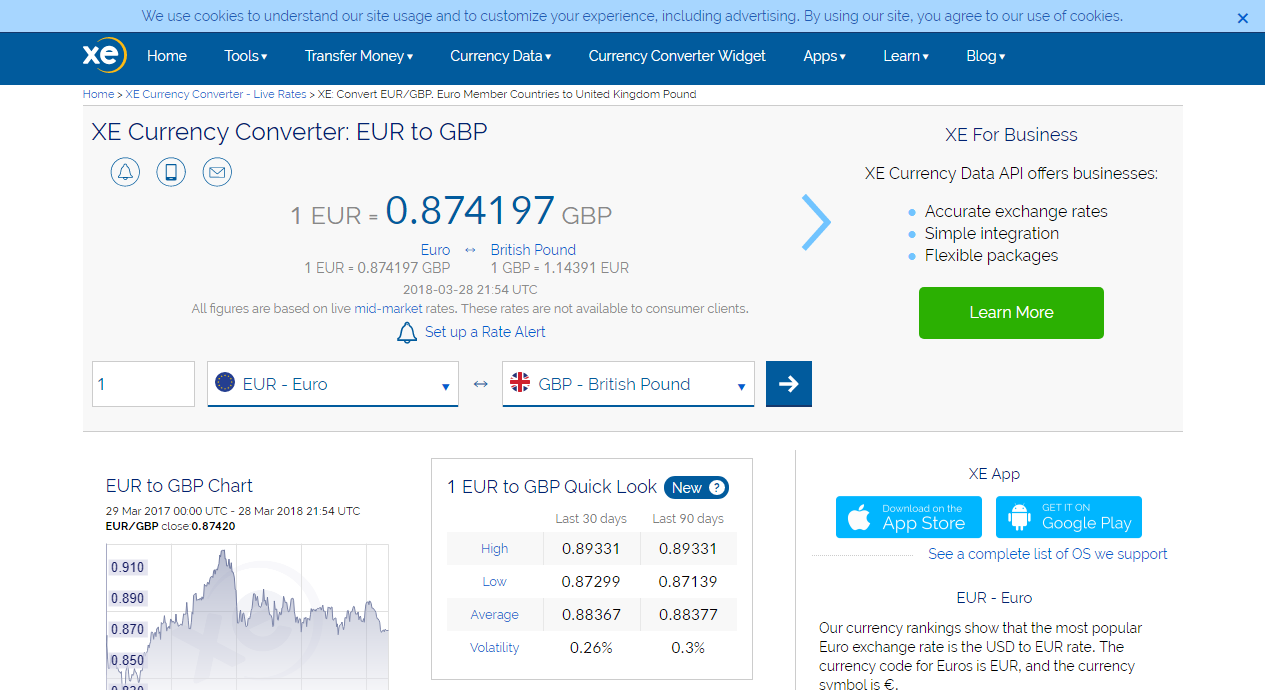
Task: Submit conversion with blue arrow button
Action: (789, 384)
